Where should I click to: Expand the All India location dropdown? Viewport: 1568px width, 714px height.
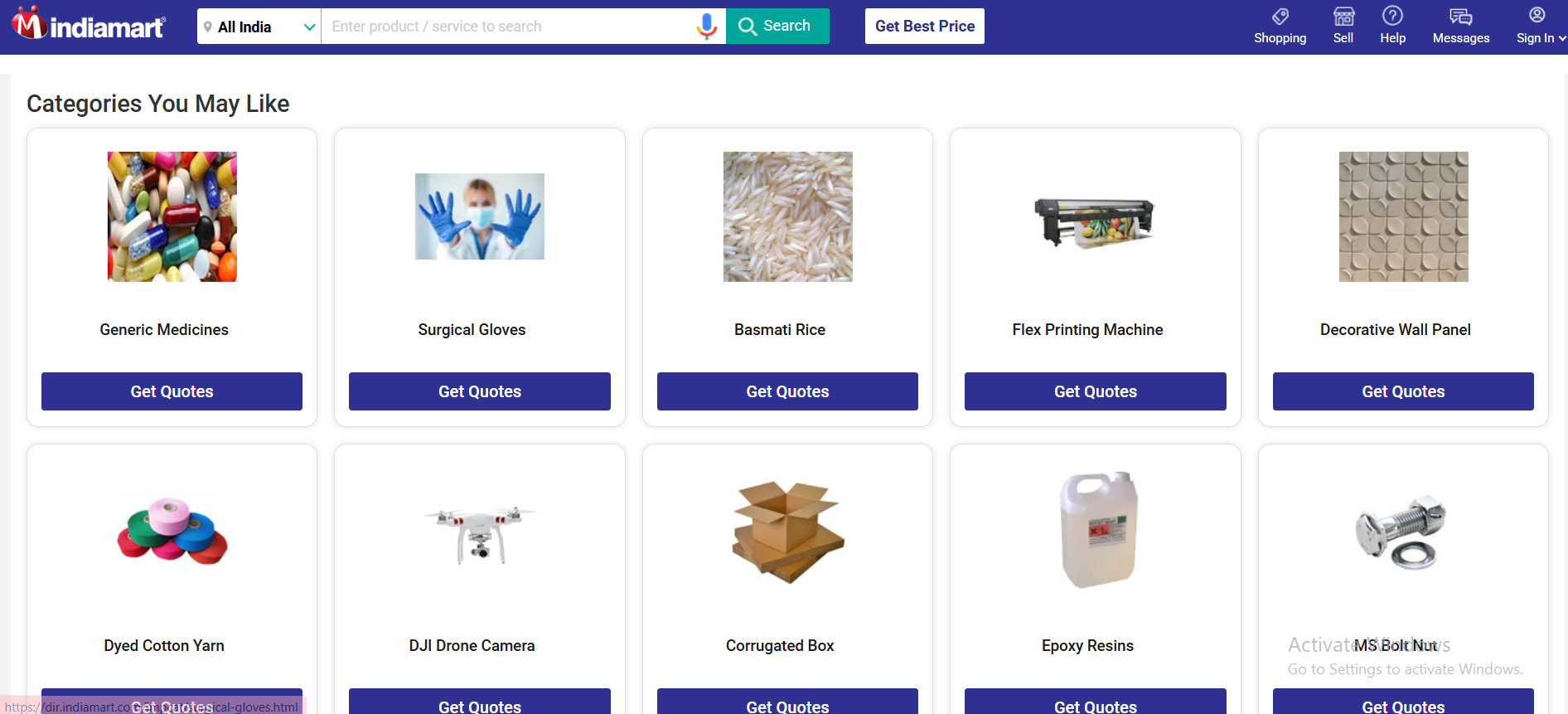[x=259, y=27]
